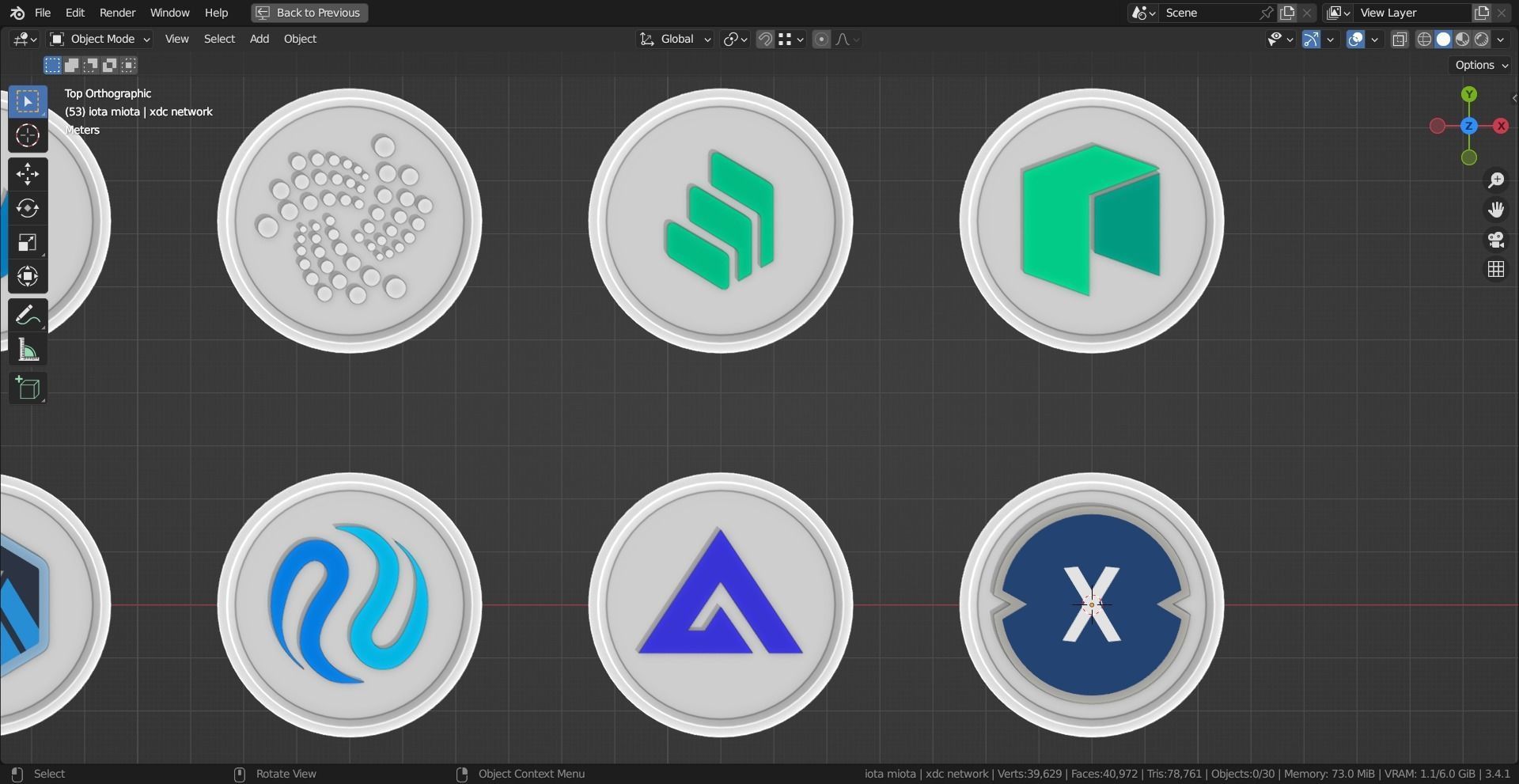Click the Scene name field

[1209, 13]
